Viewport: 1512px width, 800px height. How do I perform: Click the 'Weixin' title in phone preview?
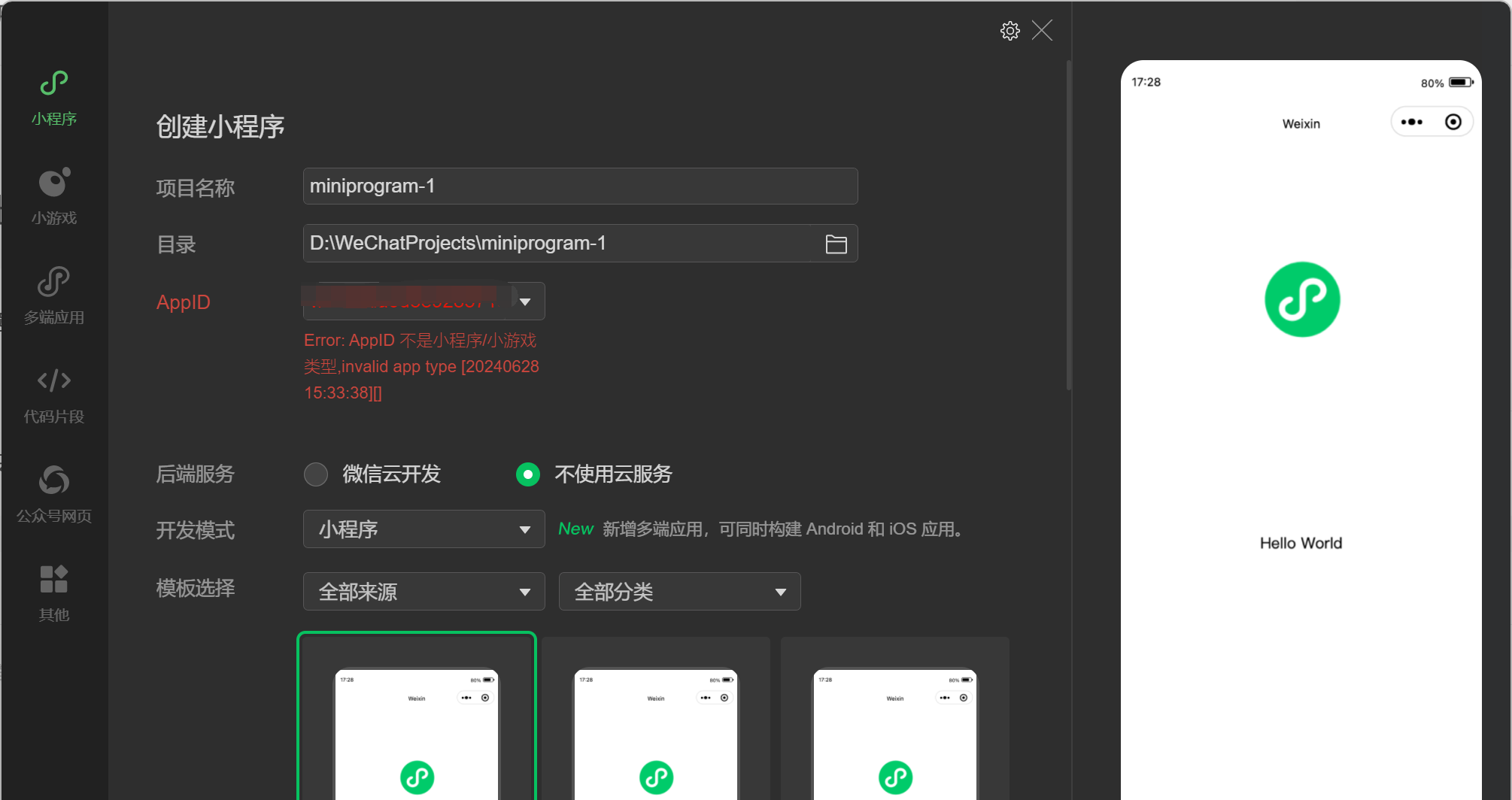[1301, 123]
